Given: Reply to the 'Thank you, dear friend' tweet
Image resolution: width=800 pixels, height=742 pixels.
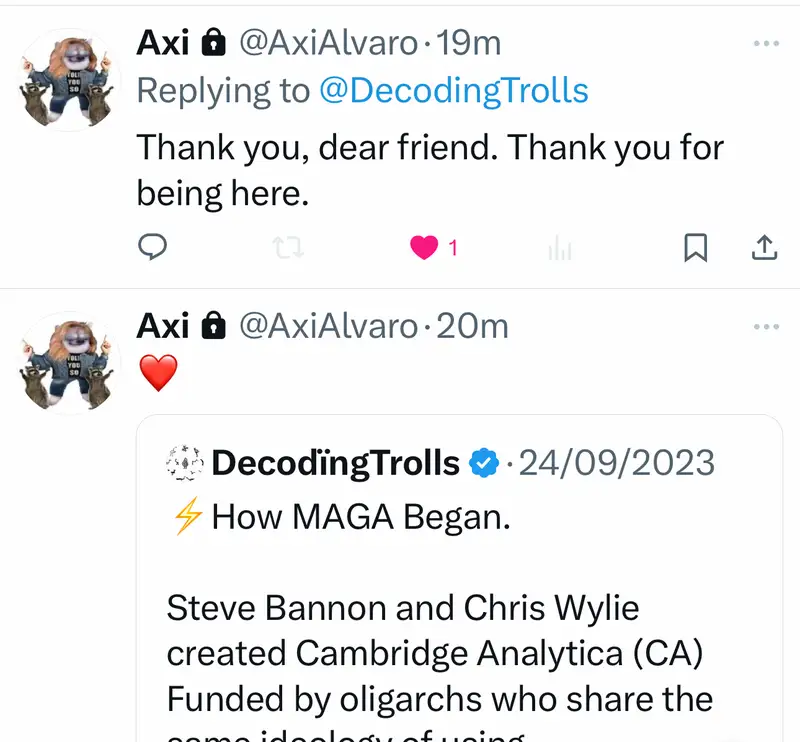Looking at the screenshot, I should (x=152, y=247).
